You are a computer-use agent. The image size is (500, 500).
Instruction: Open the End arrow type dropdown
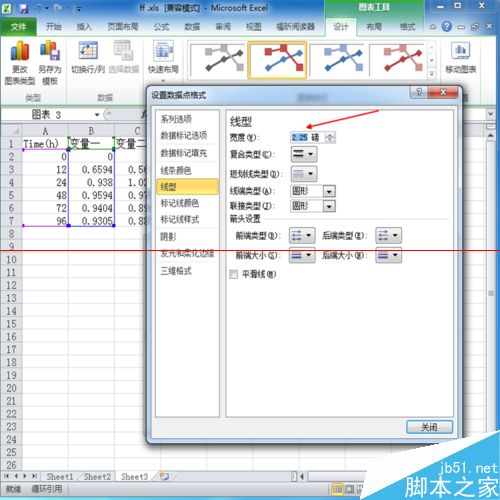pyautogui.click(x=388, y=236)
